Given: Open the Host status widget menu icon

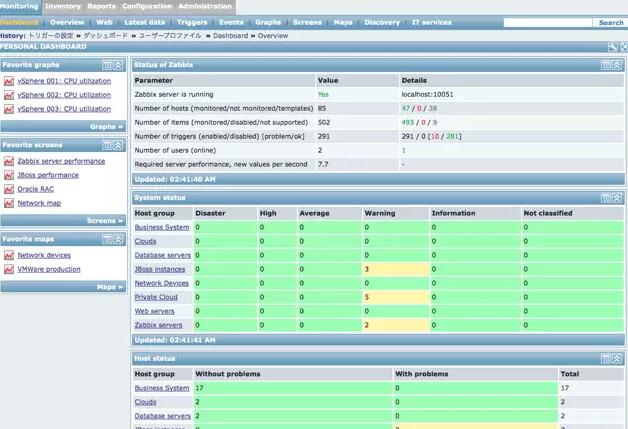Looking at the screenshot, I should (606, 359).
